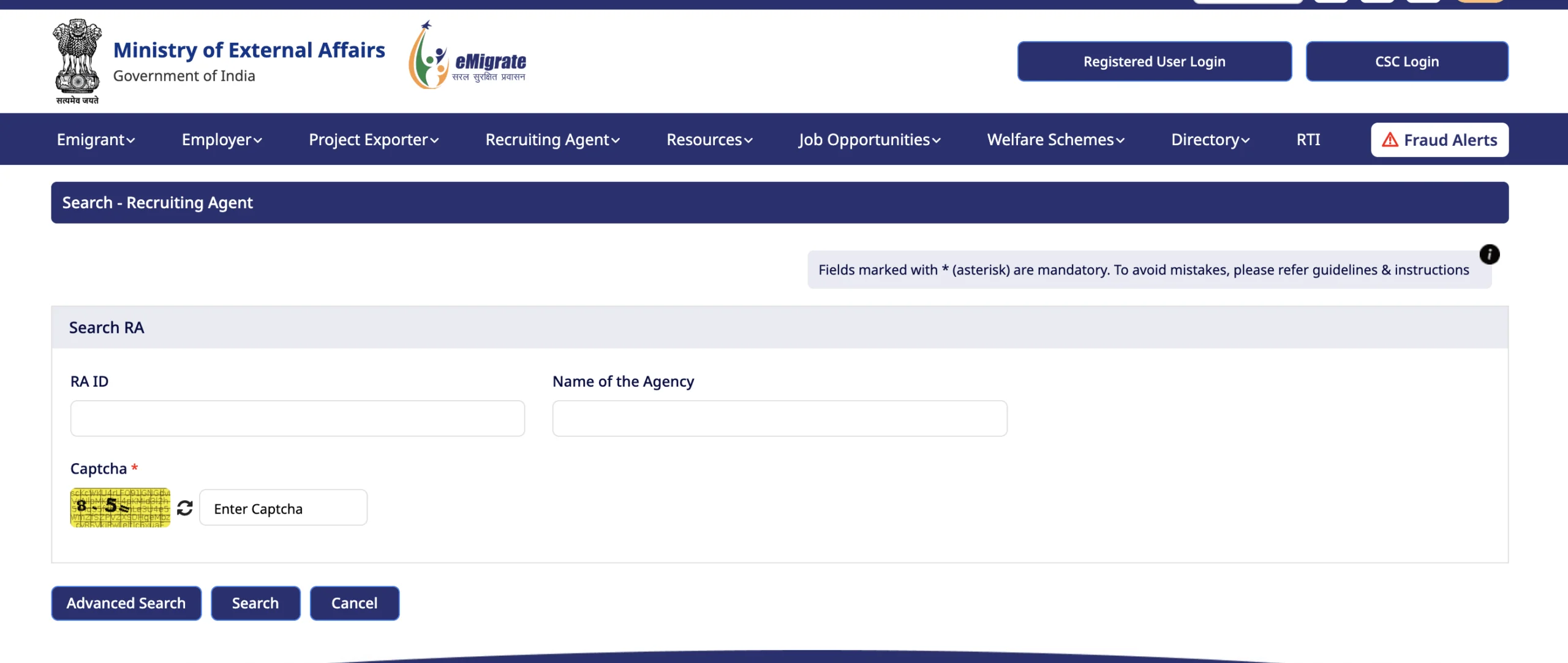Image resolution: width=1568 pixels, height=663 pixels.
Task: Click the 'Search - Recruiting Agent' title bar
Action: [780, 202]
